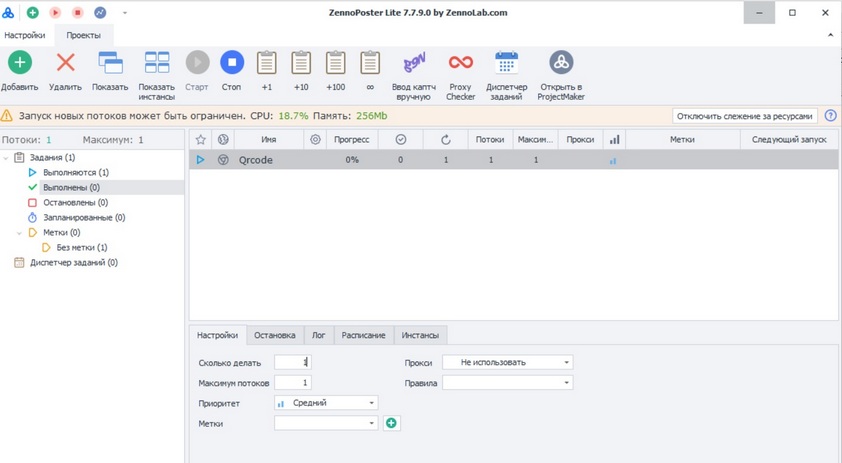Click the play icon in Qrcode row
The image size is (842, 463).
[x=200, y=160]
